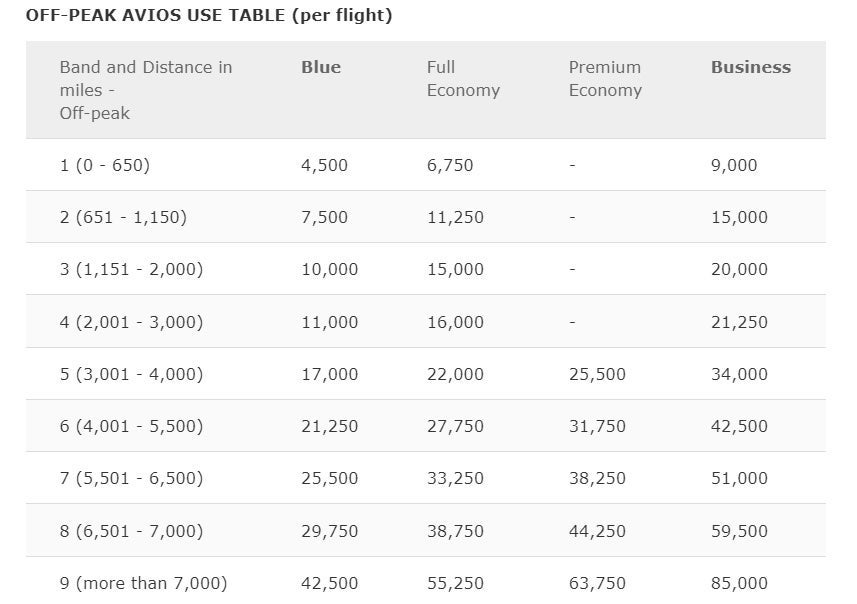The image size is (857, 604).
Task: Click the 59,500 Business value
Action: click(x=739, y=531)
